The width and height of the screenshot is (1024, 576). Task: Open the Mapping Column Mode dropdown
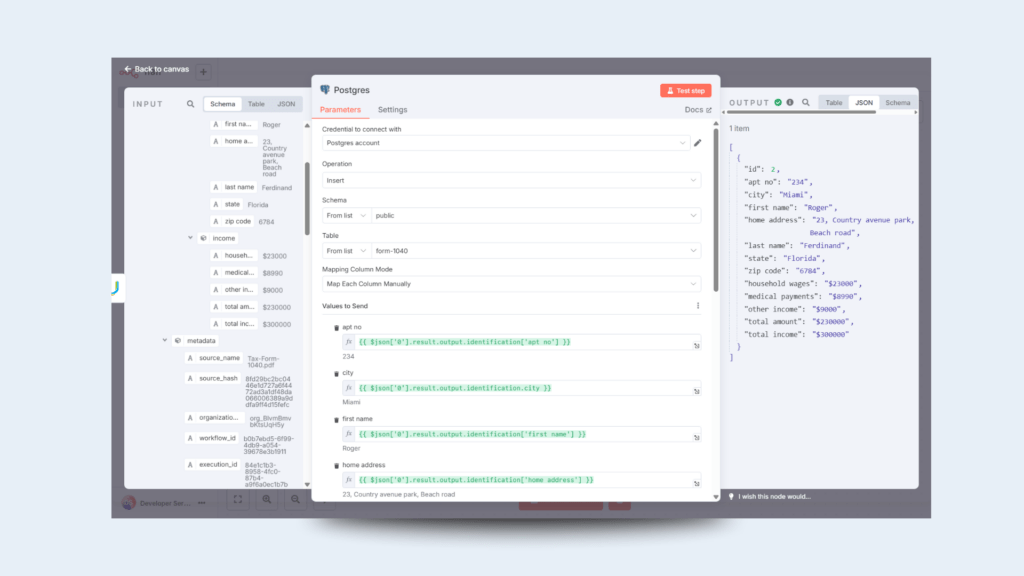click(x=511, y=284)
